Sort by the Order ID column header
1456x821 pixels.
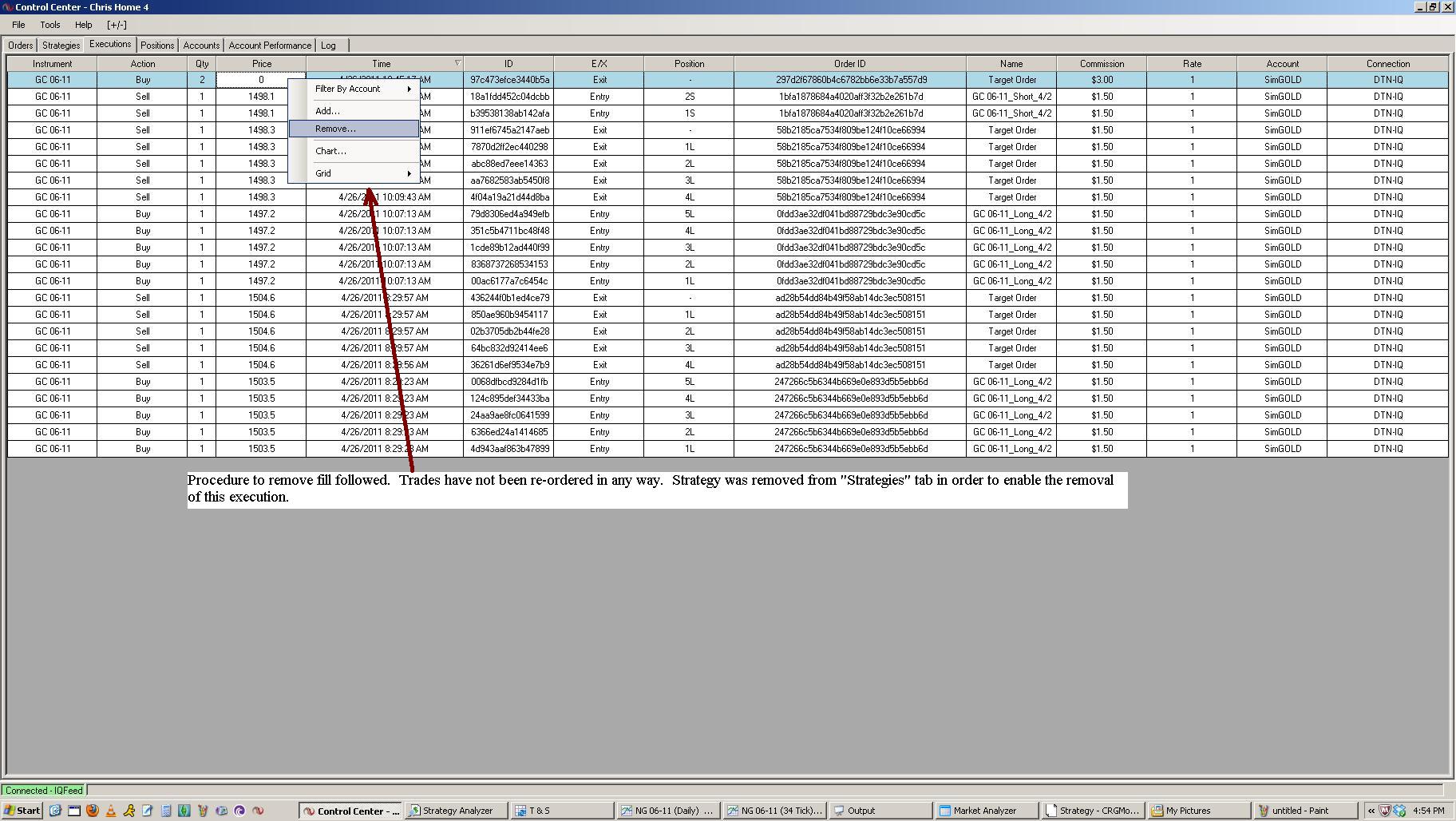click(850, 64)
